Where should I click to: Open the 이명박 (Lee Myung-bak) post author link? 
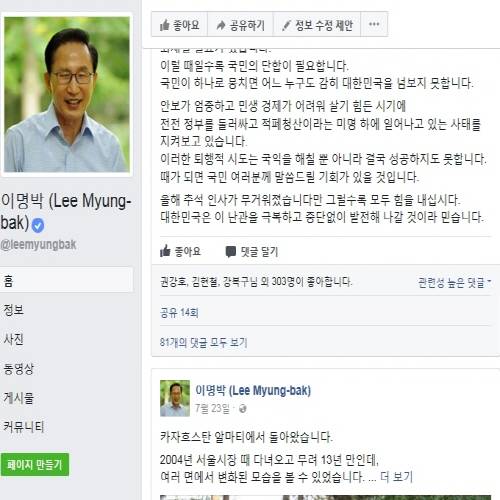pyautogui.click(x=253, y=390)
